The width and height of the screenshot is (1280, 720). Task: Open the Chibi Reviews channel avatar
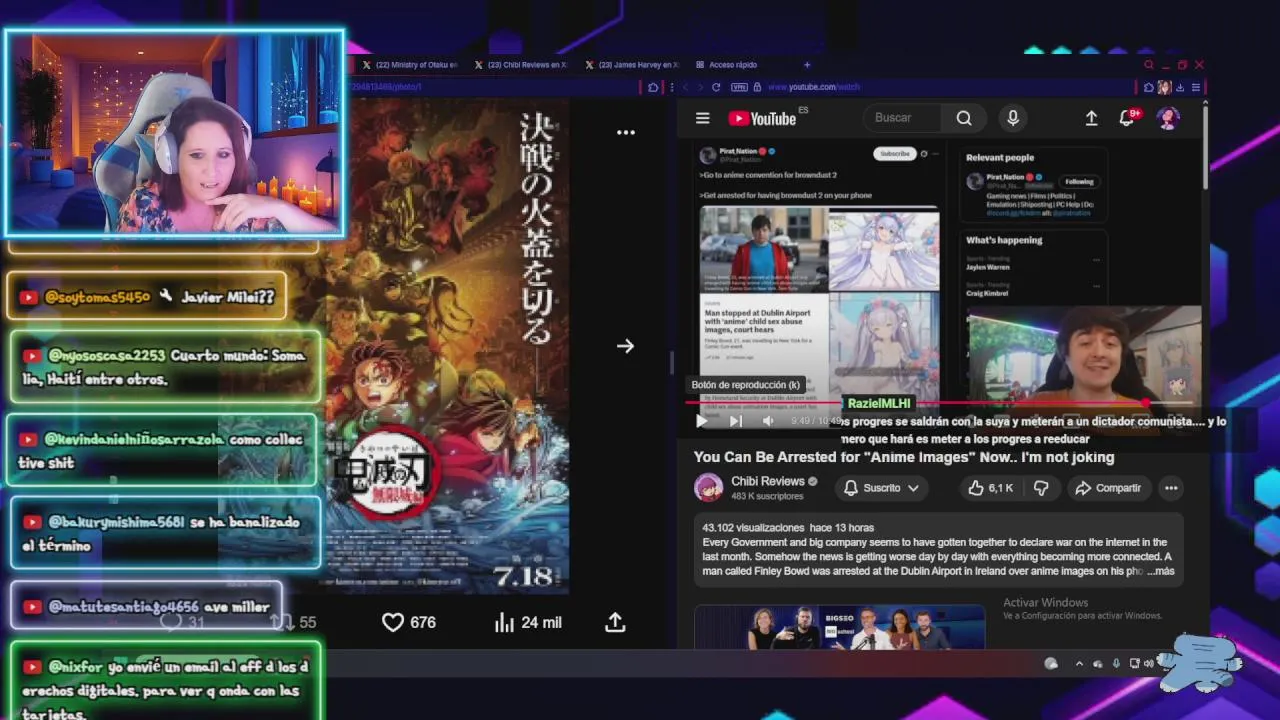pyautogui.click(x=709, y=488)
